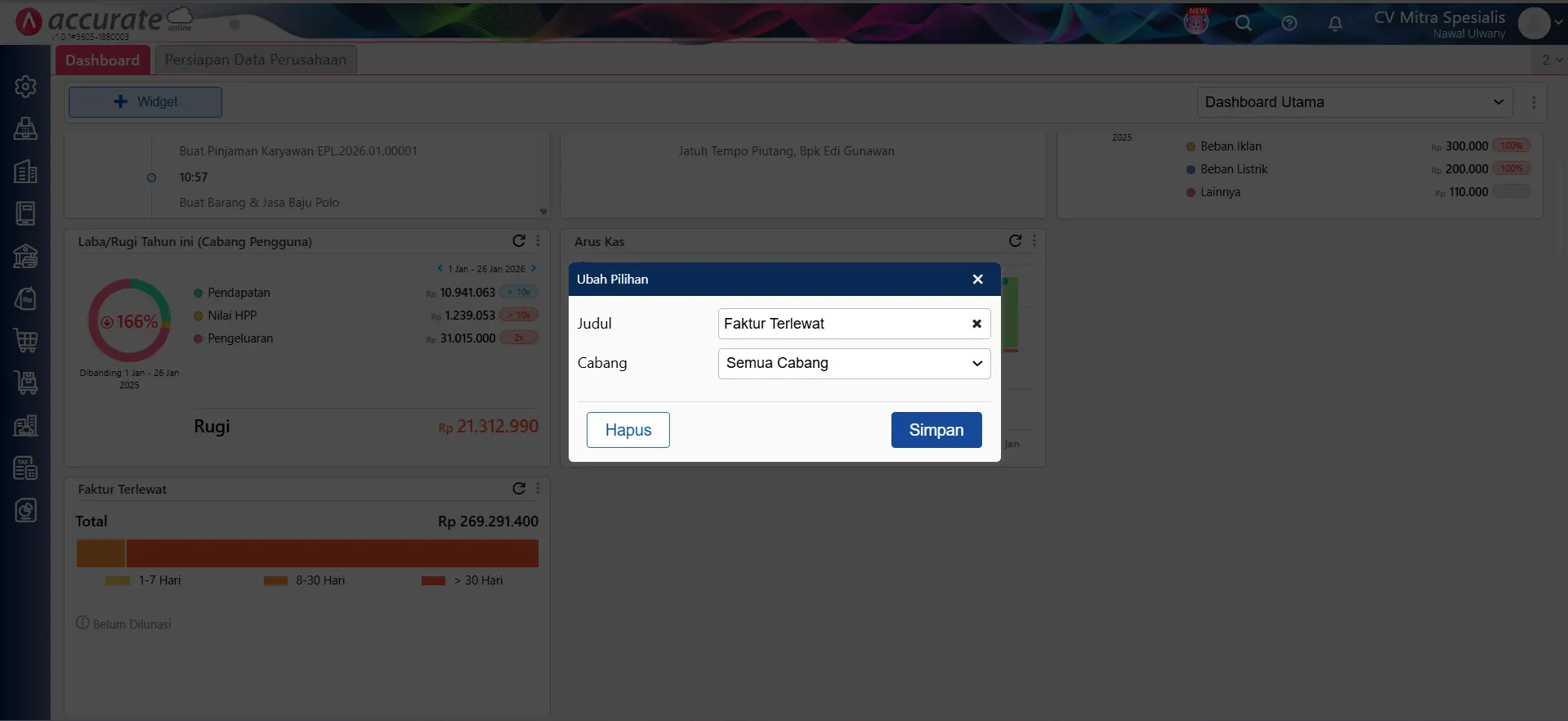The height and width of the screenshot is (721, 1568).
Task: Click the Rp 269.291.400 total value
Action: pos(488,522)
